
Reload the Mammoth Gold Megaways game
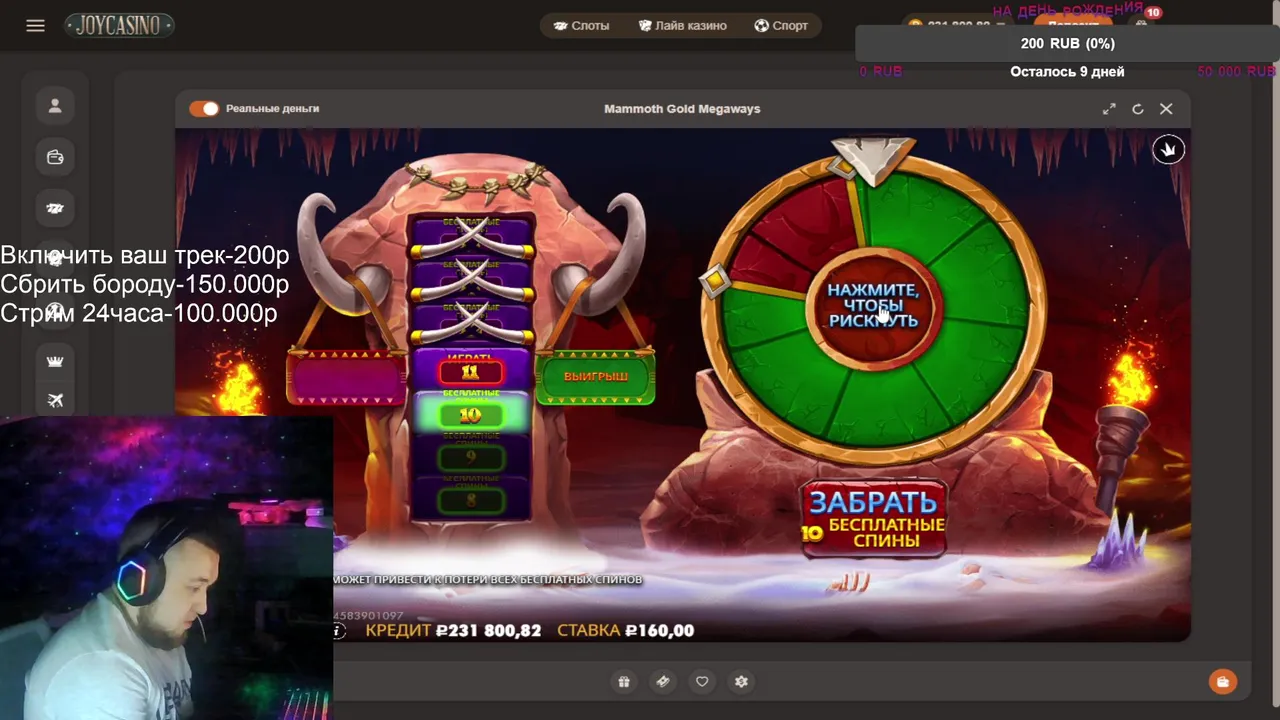tap(1137, 109)
